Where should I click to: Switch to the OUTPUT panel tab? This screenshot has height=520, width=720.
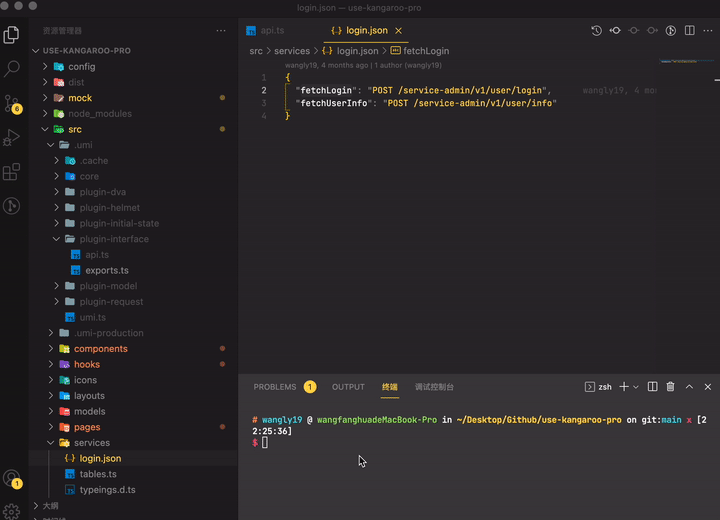click(348, 387)
